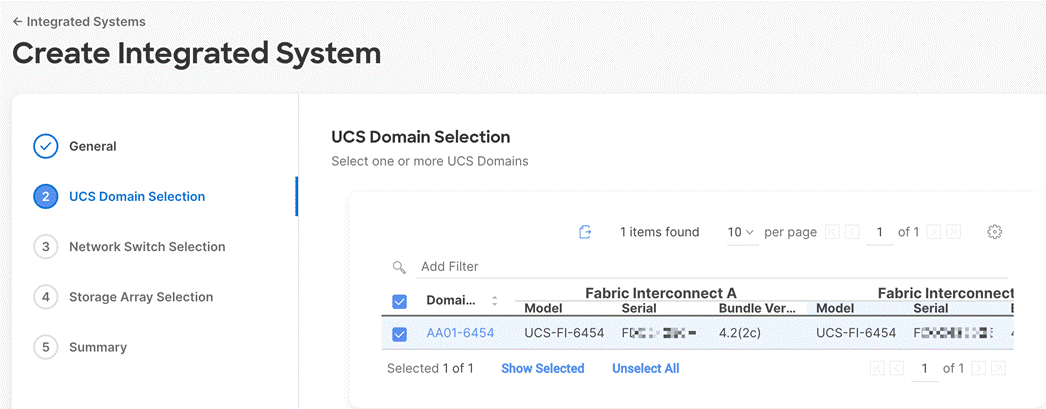Click the Bundle Ver... column header
1046x409 pixels.
click(x=757, y=308)
